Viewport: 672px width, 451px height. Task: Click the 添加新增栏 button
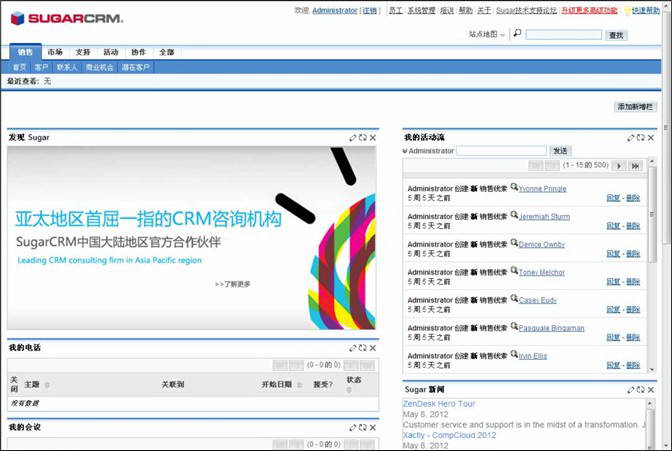pyautogui.click(x=636, y=106)
